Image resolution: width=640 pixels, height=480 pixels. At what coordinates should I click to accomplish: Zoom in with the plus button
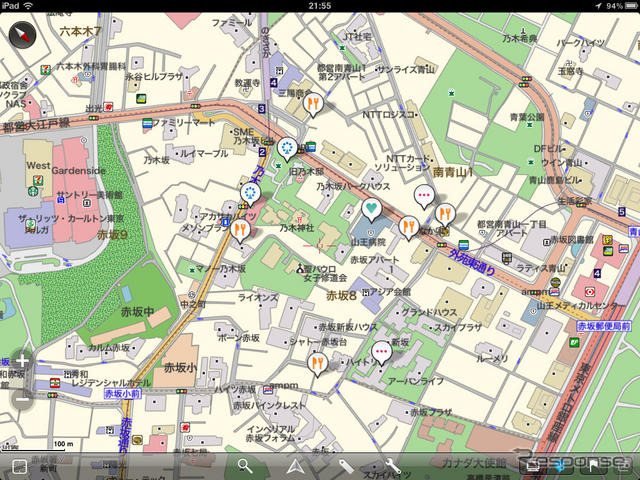pyautogui.click(x=22, y=361)
